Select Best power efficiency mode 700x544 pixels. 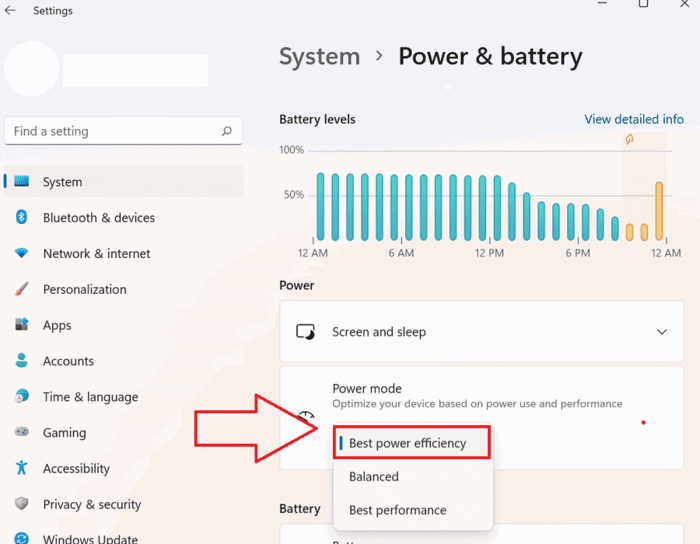tap(412, 443)
